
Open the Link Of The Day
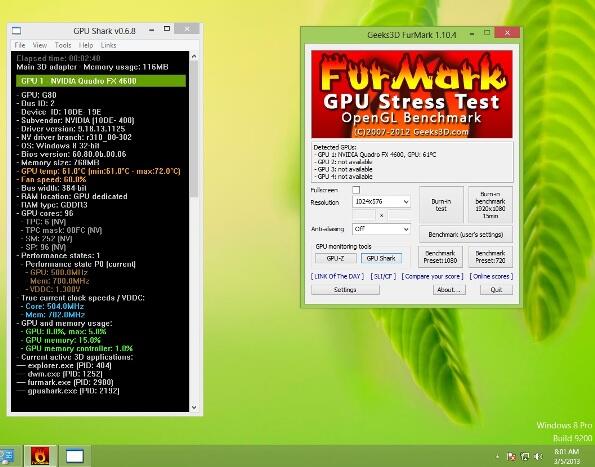(337, 277)
